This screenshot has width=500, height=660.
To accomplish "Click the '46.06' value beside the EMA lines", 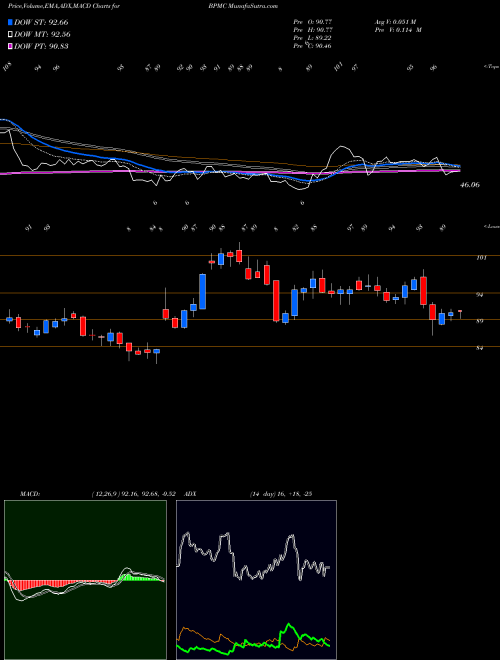I will [x=470, y=184].
